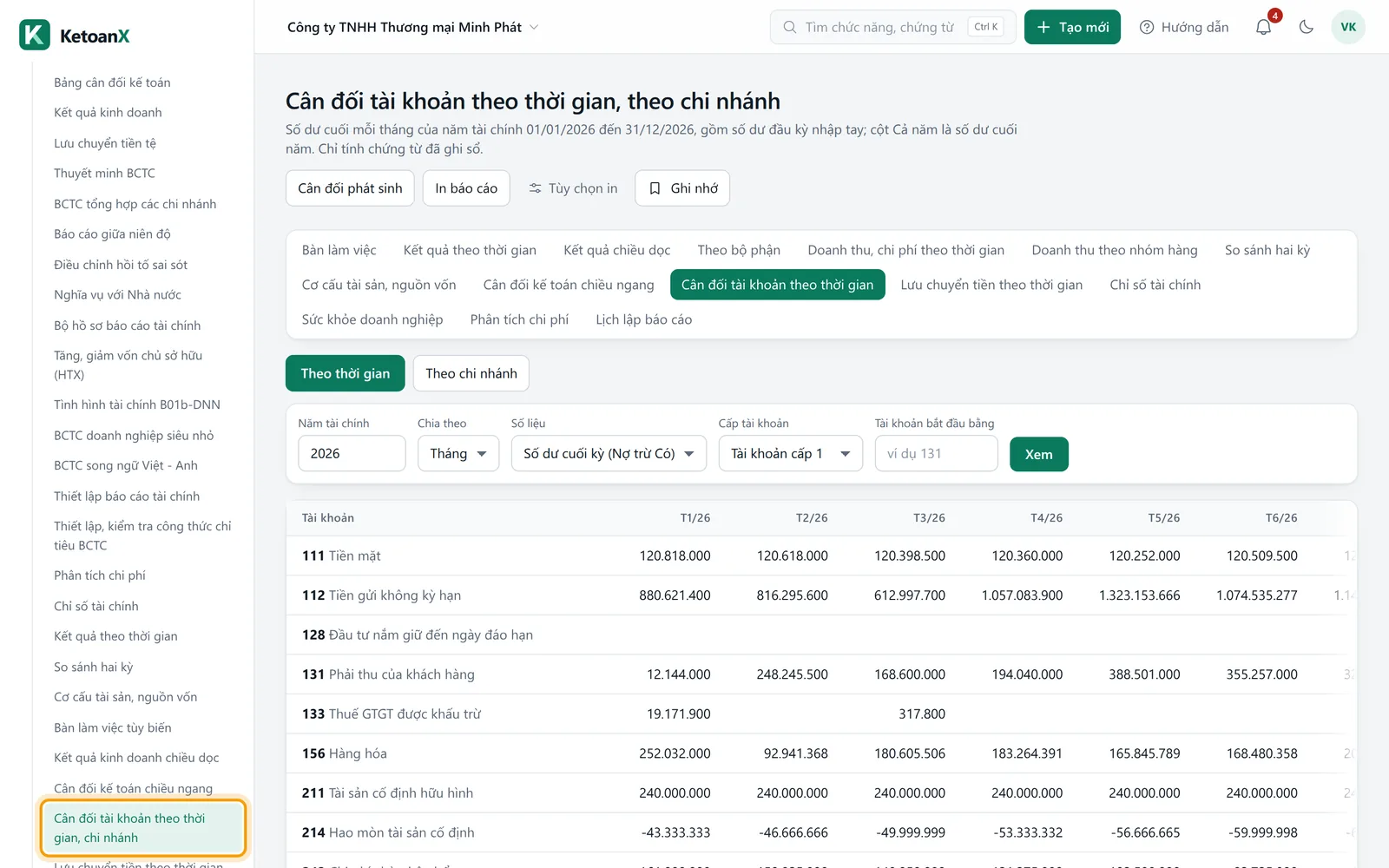This screenshot has height=868, width=1389.
Task: Open sidebar Phân tích chi phí item
Action: click(100, 575)
